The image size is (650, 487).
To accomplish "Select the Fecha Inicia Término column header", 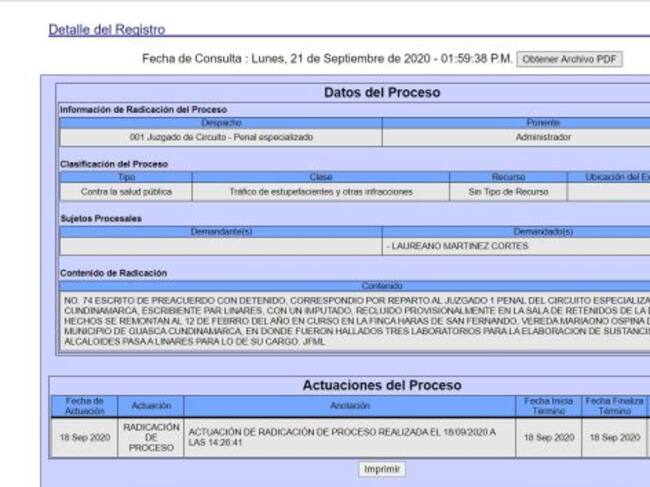I will pos(549,406).
